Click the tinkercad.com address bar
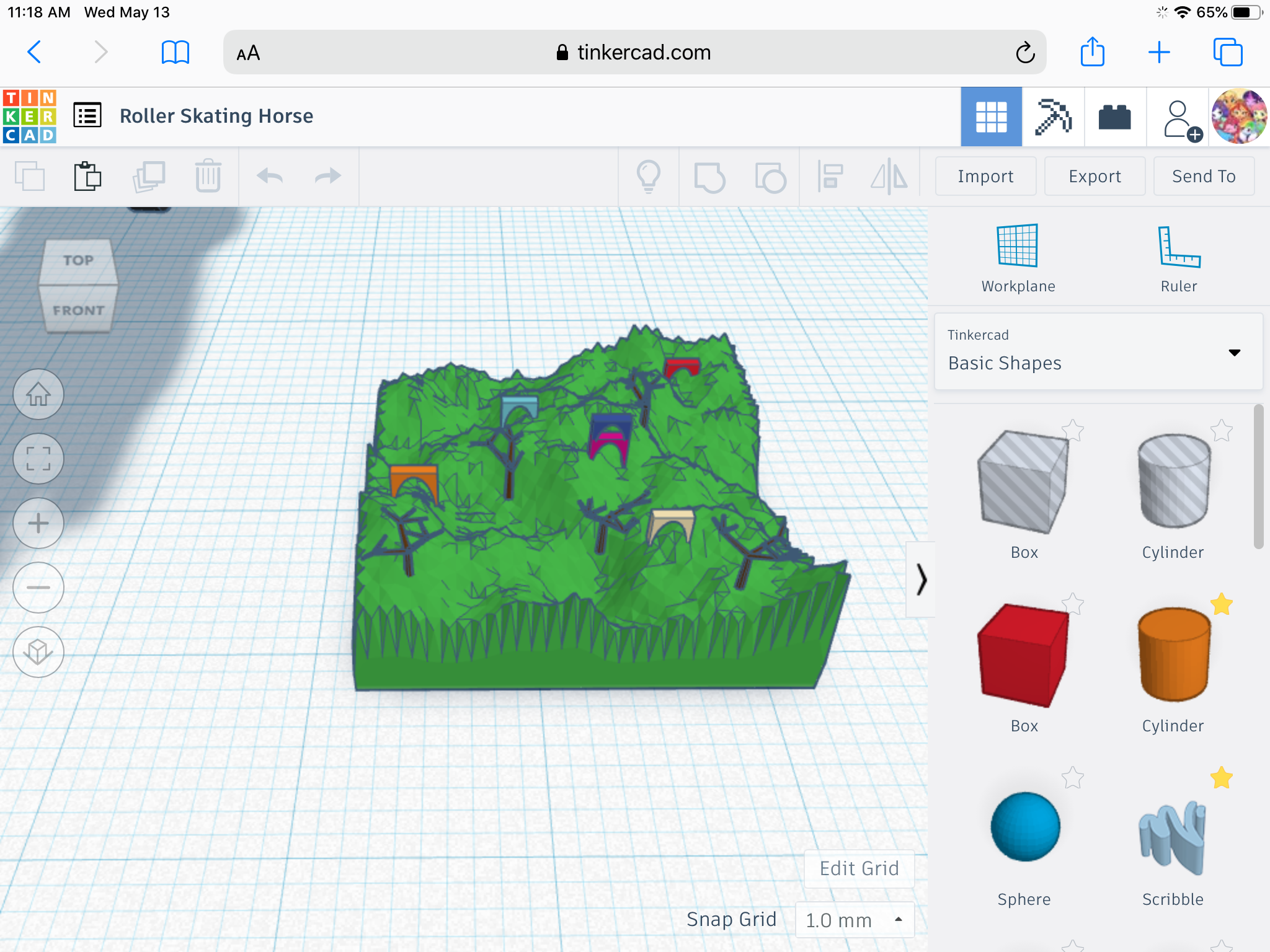The width and height of the screenshot is (1270, 952). click(x=634, y=53)
